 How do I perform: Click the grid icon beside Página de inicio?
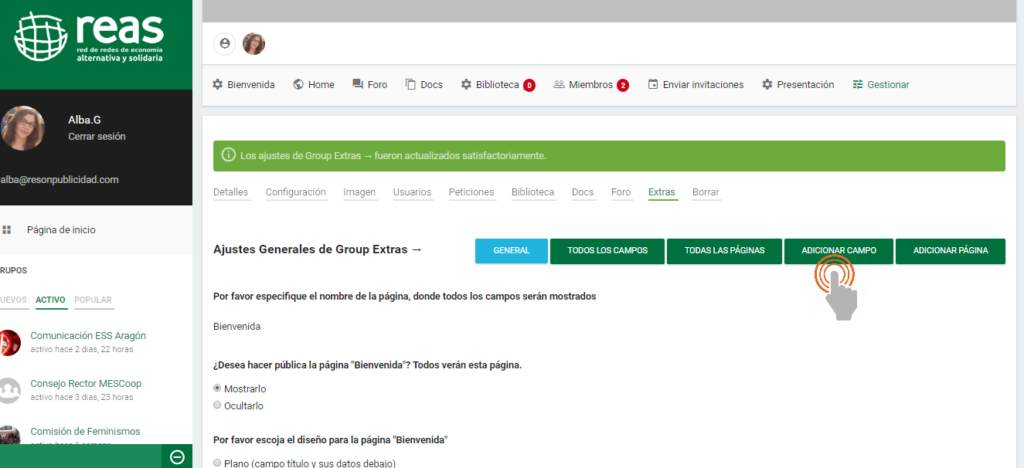pyautogui.click(x=7, y=230)
